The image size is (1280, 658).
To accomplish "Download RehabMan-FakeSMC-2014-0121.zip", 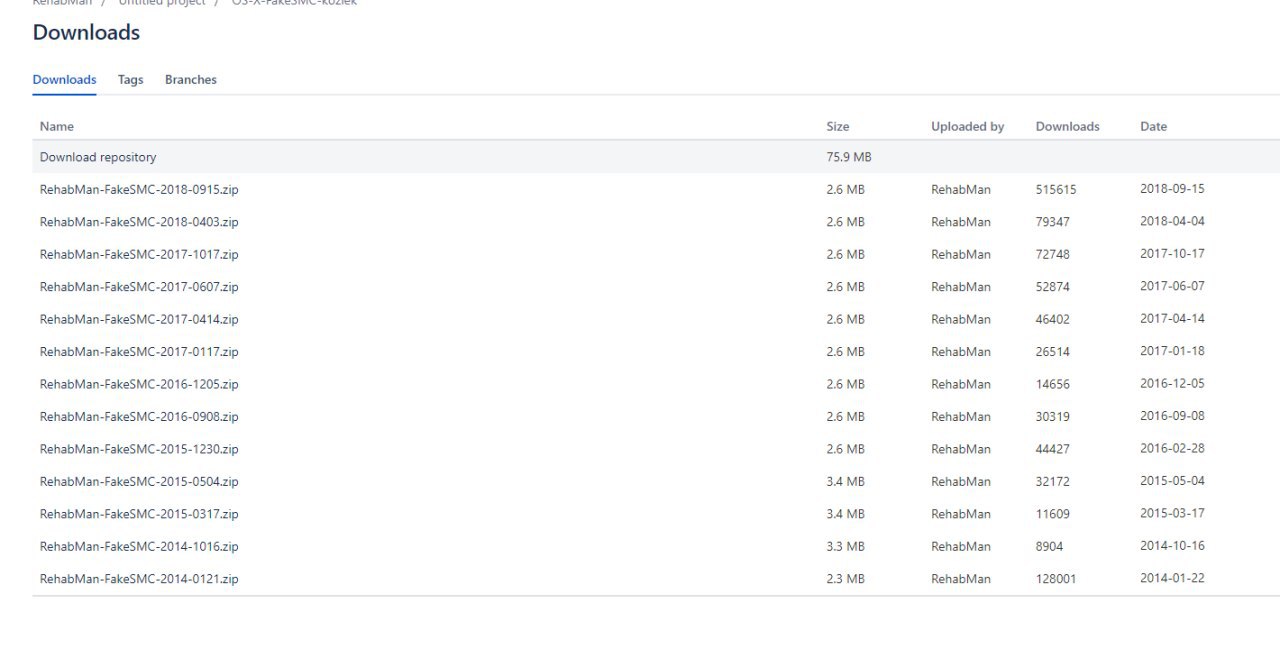I will click(x=139, y=579).
